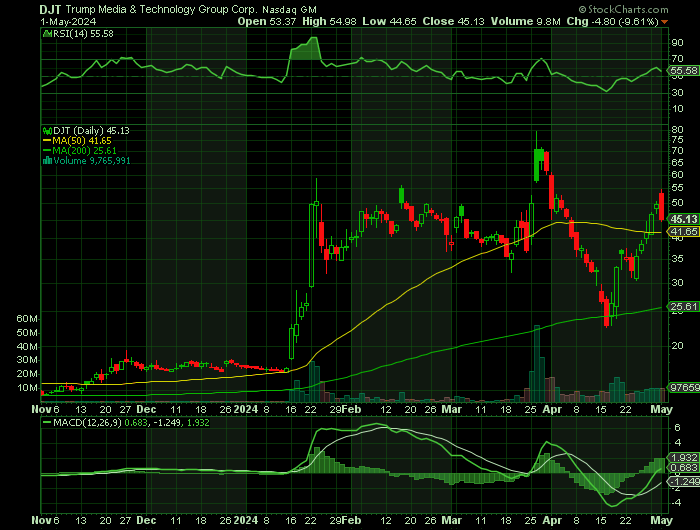700x530 pixels.
Task: Click the DJT (Daily) candlestick legend icon
Action: (x=46, y=131)
